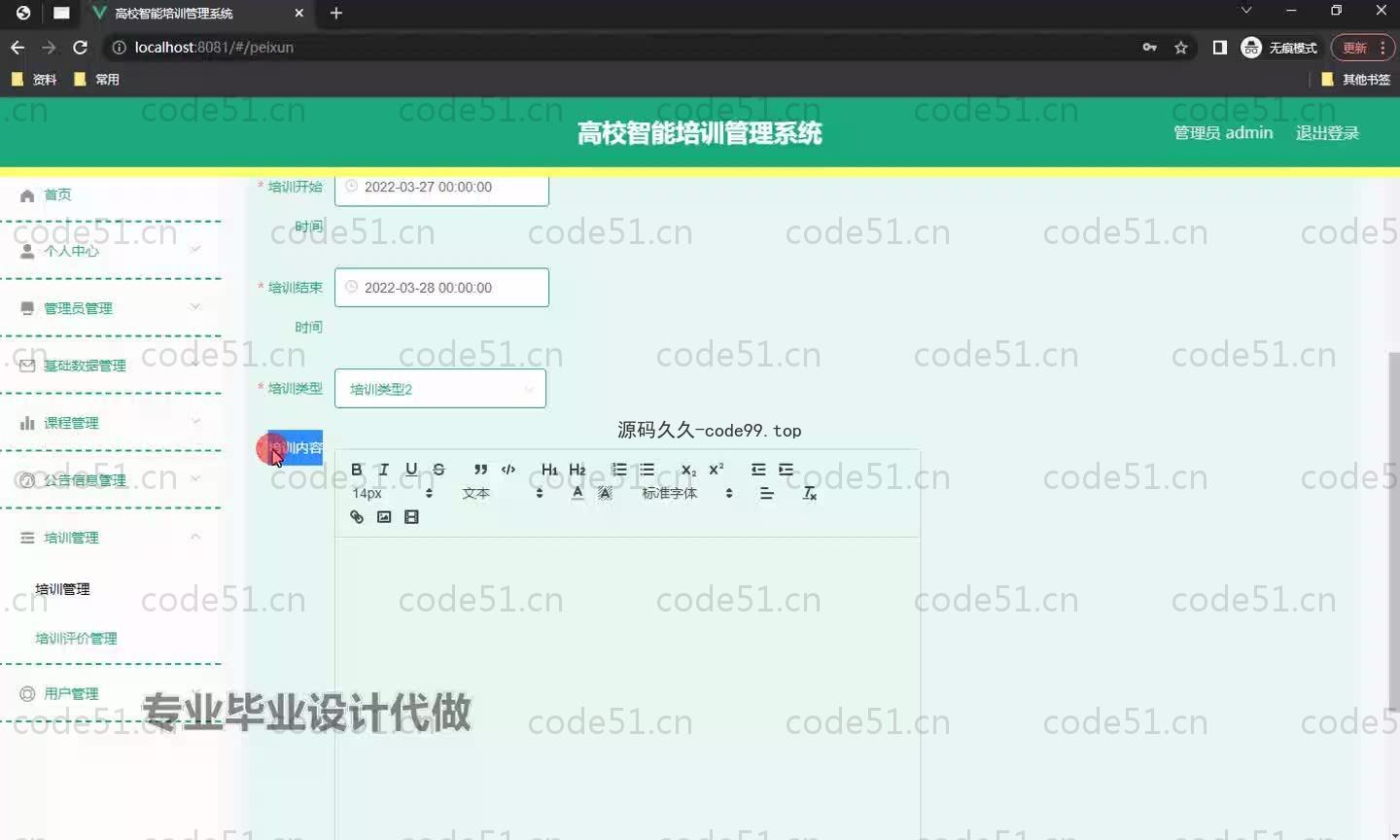Toggle underline formatting in the editor

pos(411,470)
